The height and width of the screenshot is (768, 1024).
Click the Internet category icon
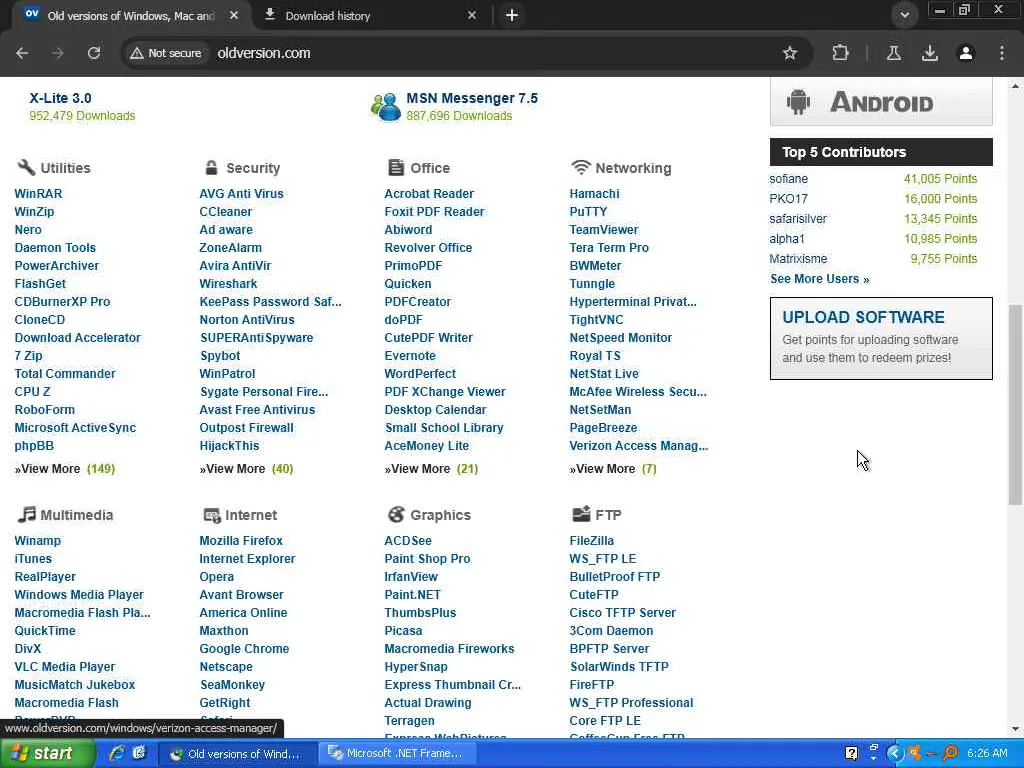click(x=212, y=515)
